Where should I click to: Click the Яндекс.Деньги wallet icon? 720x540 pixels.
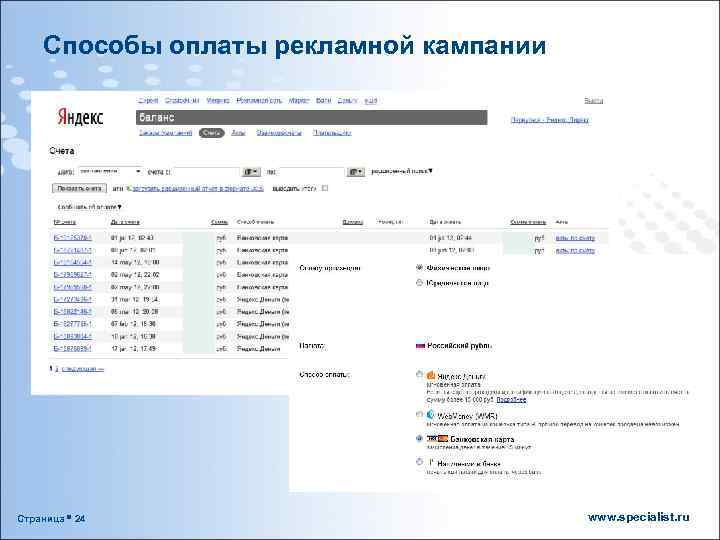click(x=431, y=376)
